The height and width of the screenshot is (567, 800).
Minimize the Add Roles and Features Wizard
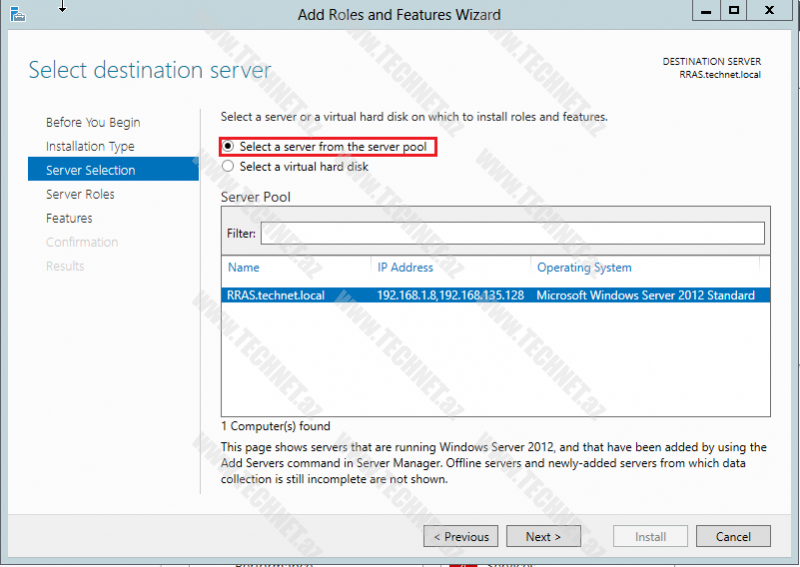pyautogui.click(x=706, y=10)
